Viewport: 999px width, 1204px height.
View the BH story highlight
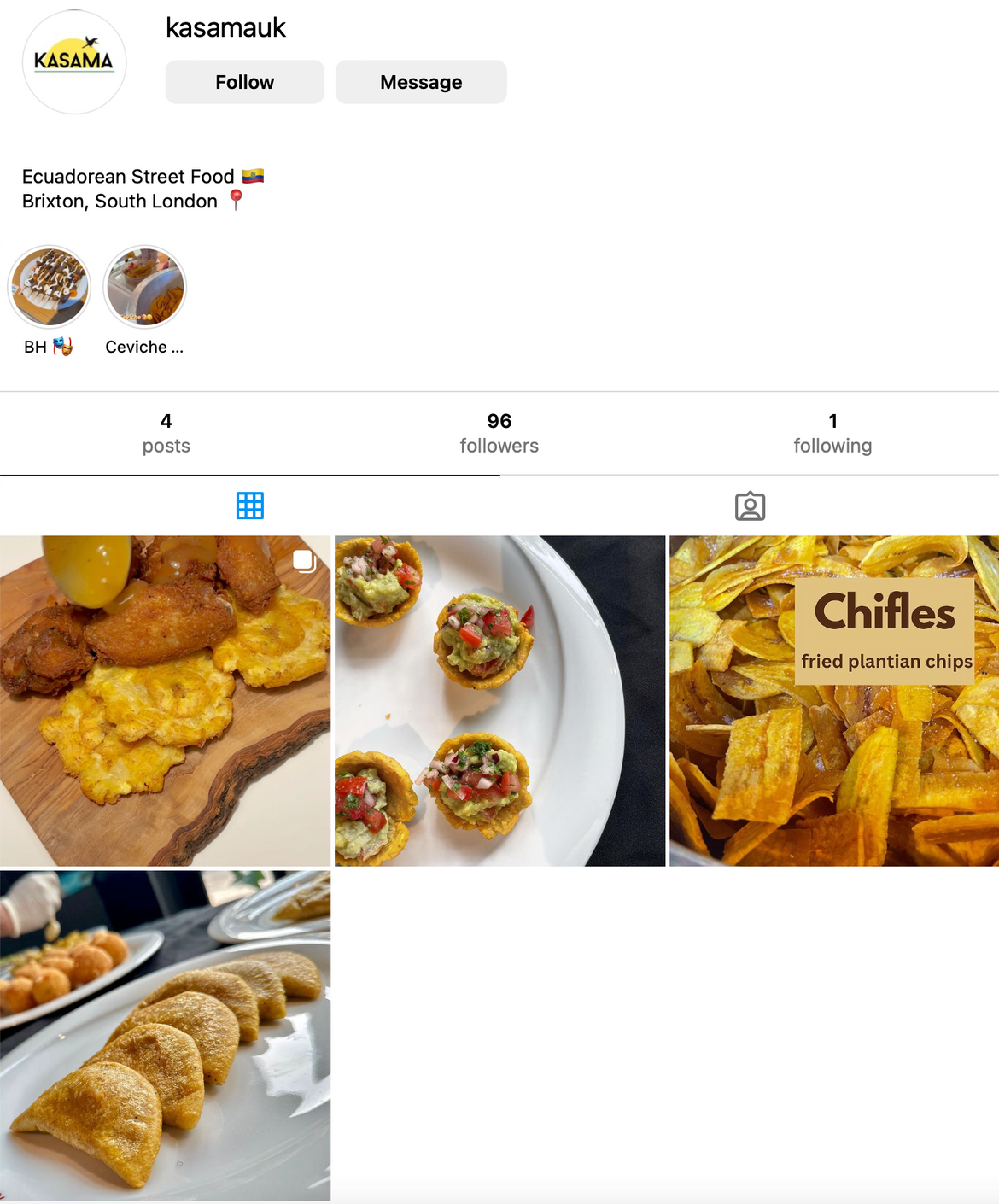(49, 287)
